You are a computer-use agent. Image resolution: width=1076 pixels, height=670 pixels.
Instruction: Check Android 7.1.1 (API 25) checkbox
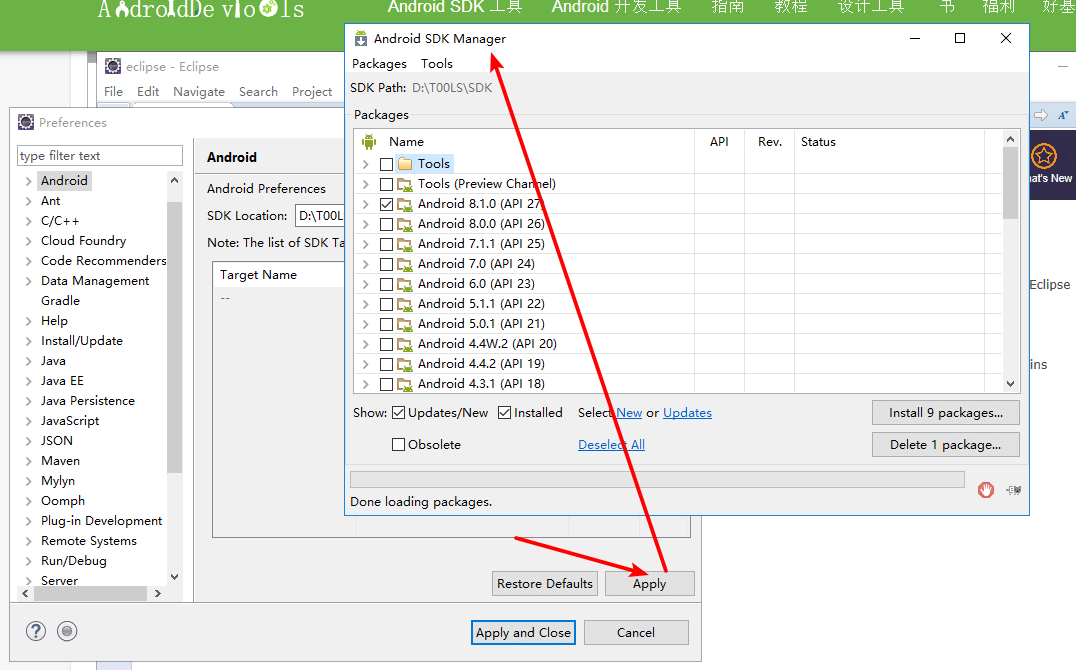point(386,244)
